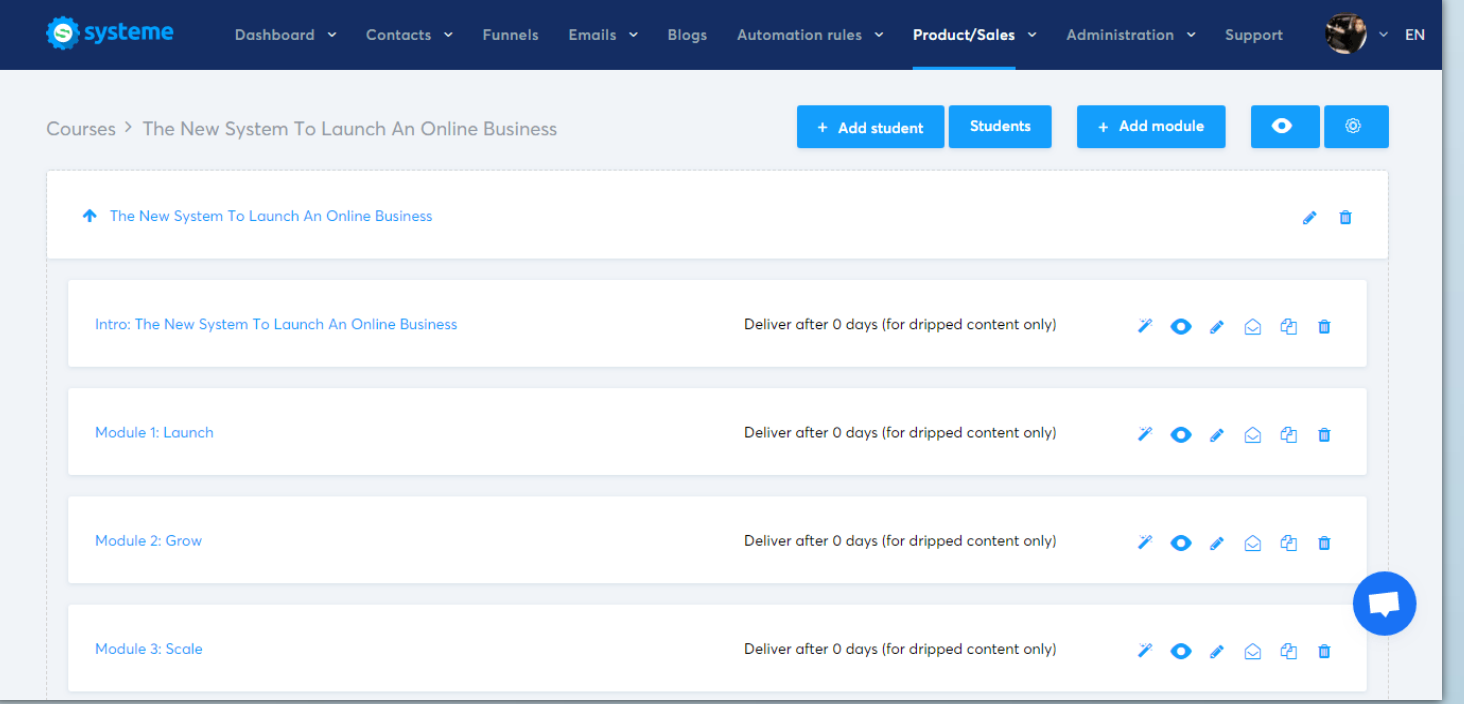Duplicate the Intro module using the copy icon
The image size is (1464, 704).
[1288, 326]
